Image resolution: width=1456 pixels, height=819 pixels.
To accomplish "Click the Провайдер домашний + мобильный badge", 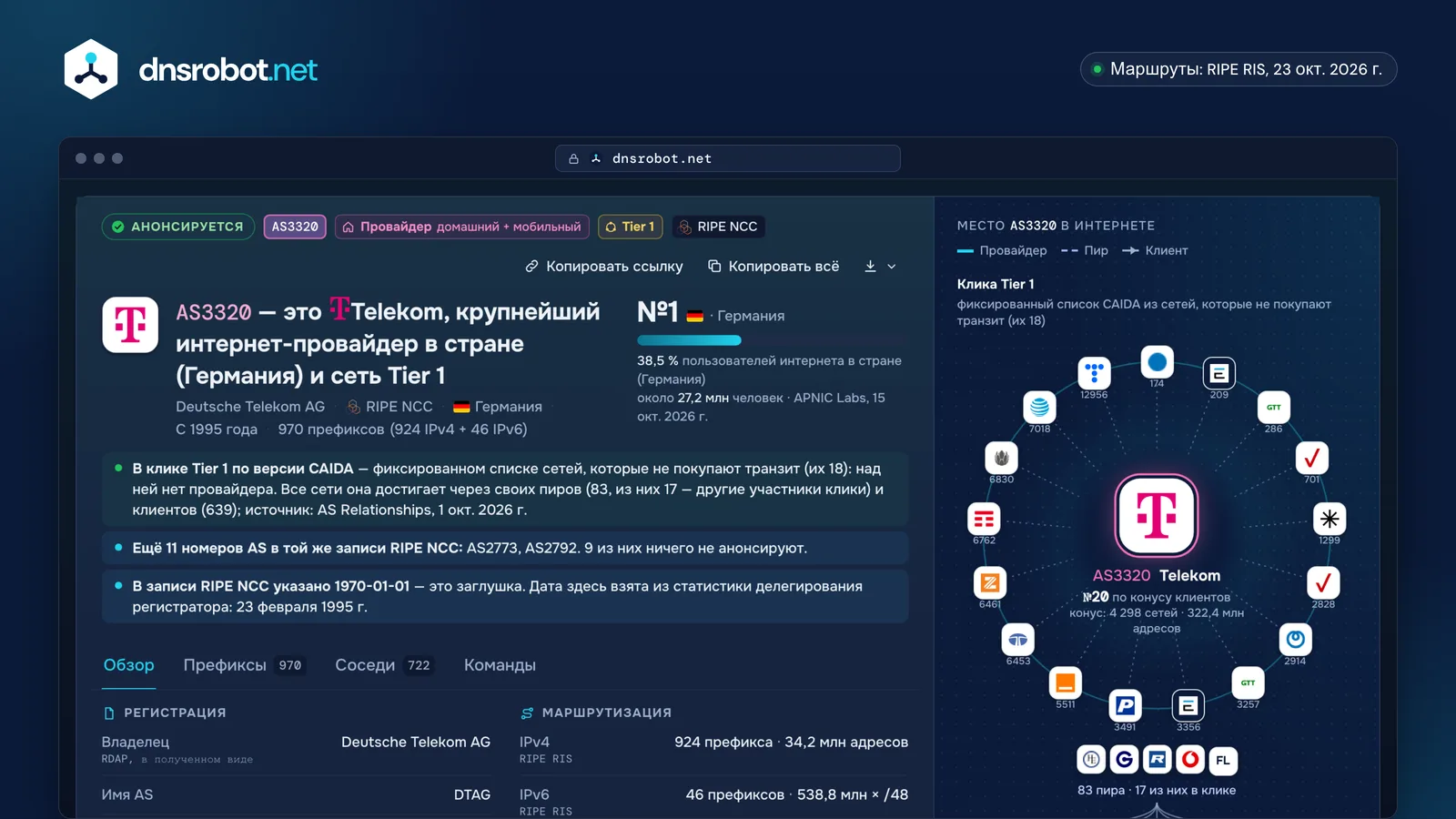I will click(462, 227).
